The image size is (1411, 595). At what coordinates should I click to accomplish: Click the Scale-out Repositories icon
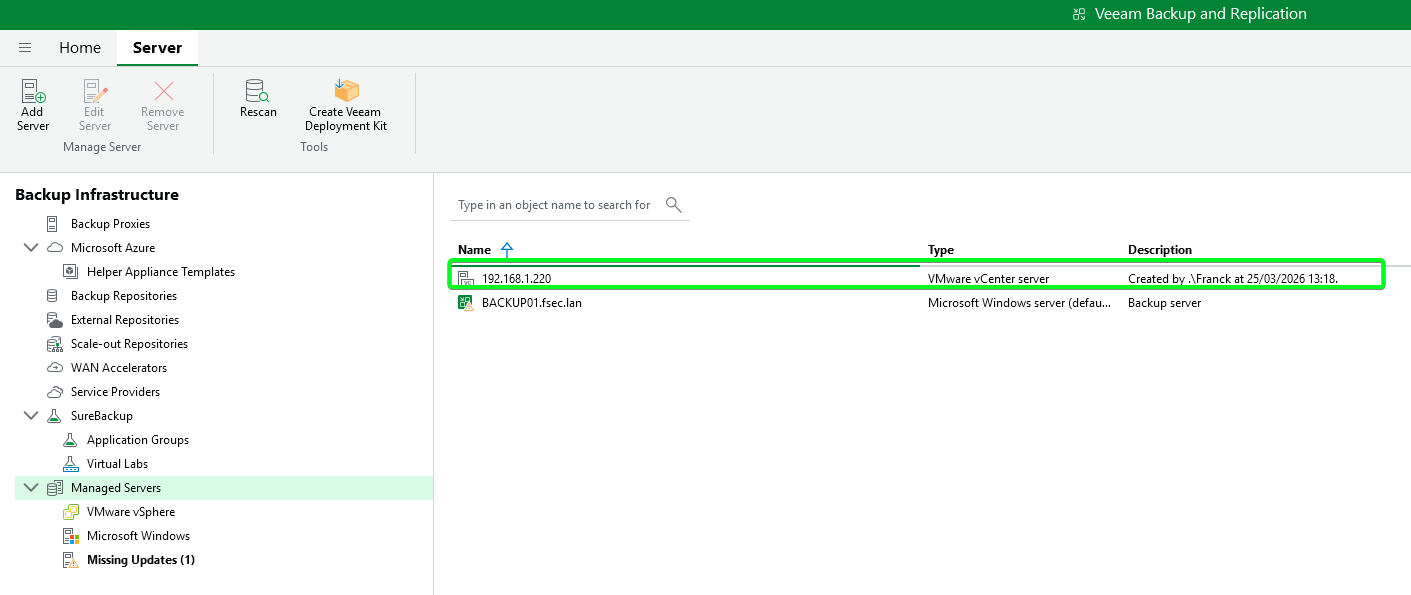[54, 344]
